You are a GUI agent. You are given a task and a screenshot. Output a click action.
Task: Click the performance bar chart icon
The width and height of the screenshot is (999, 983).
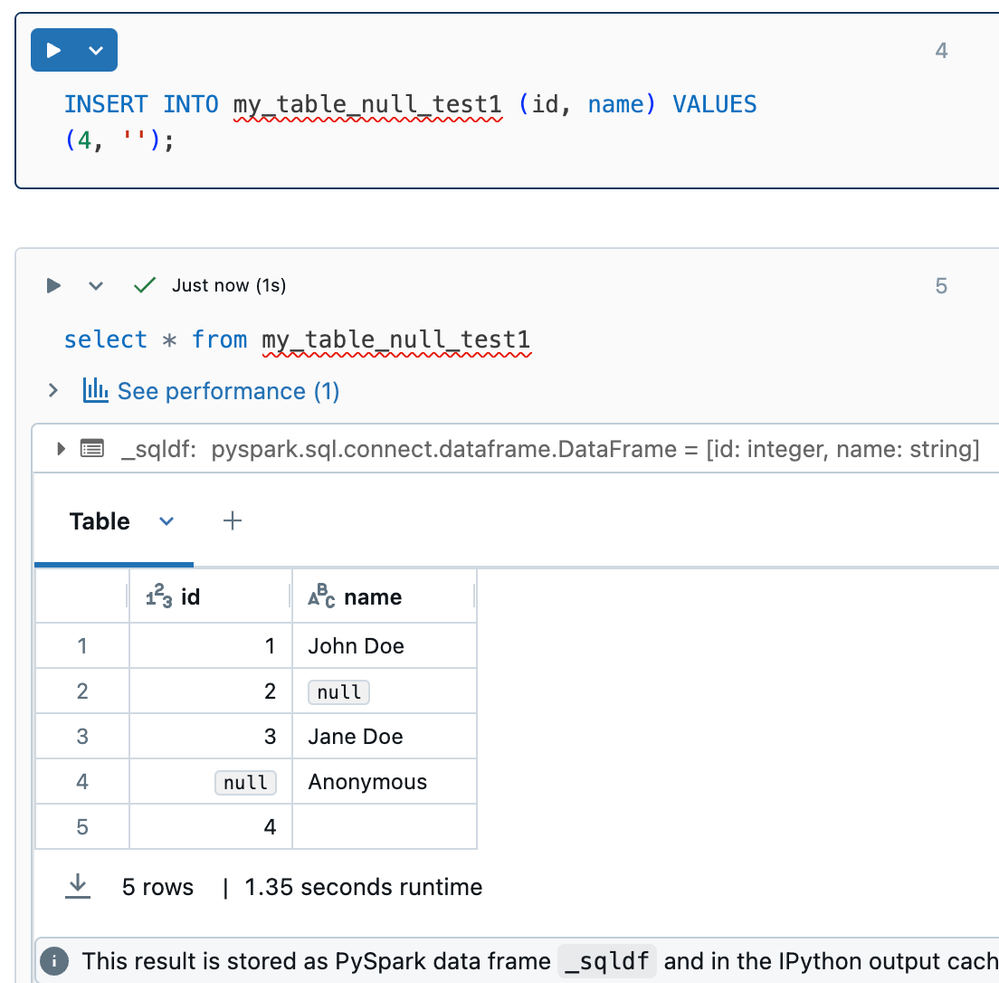(95, 390)
